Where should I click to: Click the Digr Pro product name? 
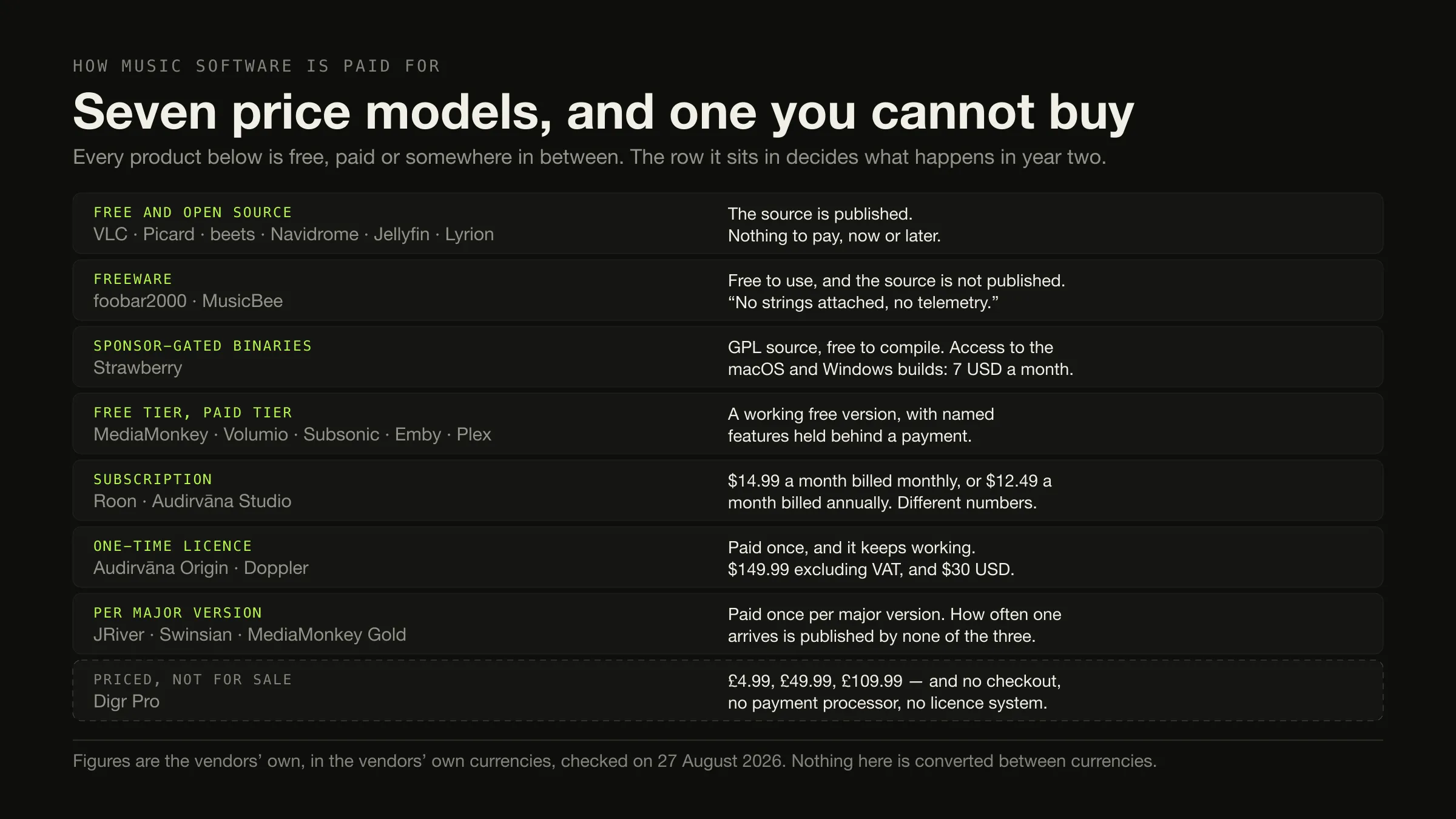pyautogui.click(x=126, y=701)
